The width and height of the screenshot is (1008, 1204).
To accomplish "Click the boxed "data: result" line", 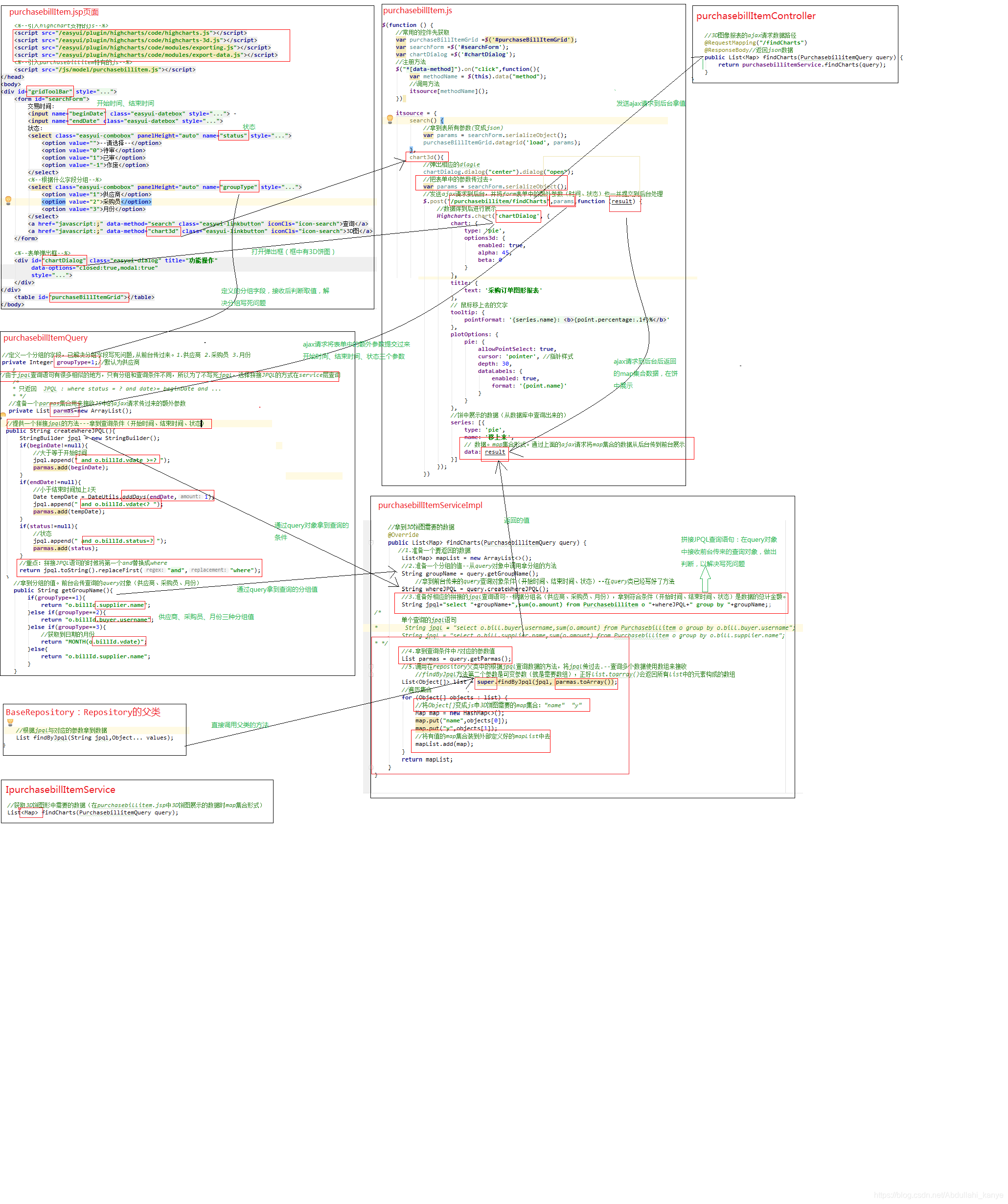I will click(x=485, y=452).
